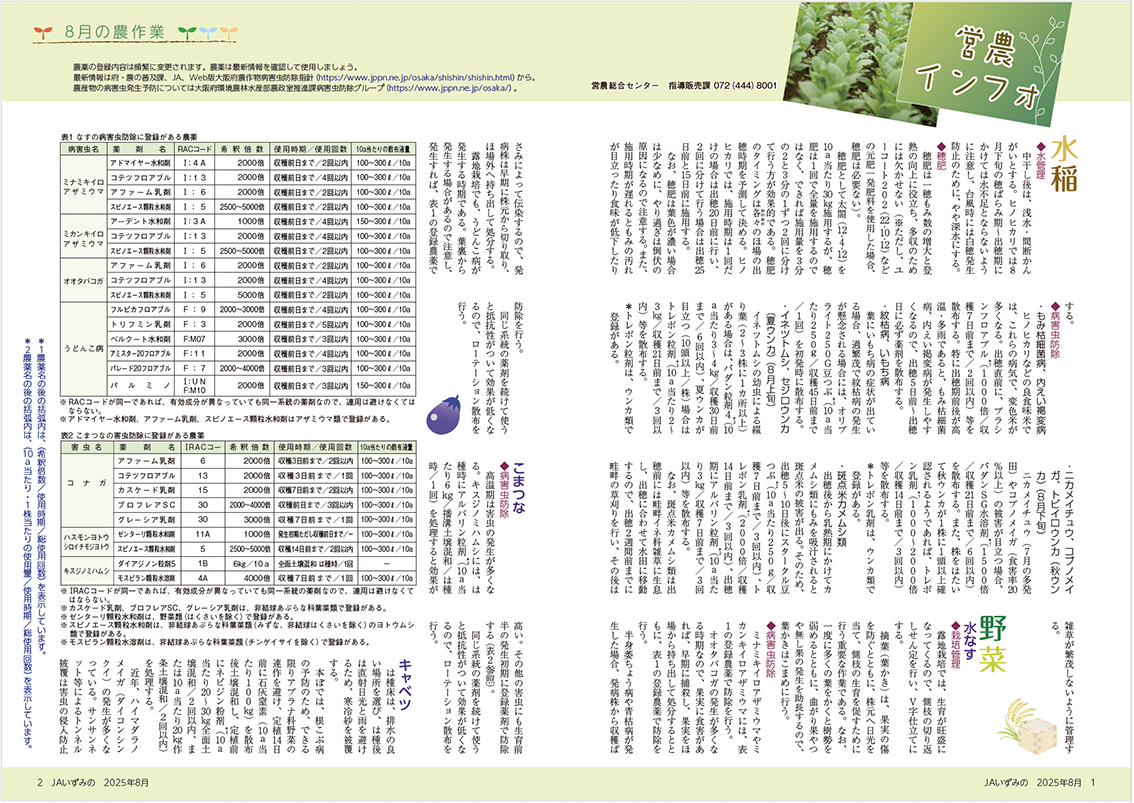
Task: Select the キャベツ heading
Action: (x=405, y=684)
